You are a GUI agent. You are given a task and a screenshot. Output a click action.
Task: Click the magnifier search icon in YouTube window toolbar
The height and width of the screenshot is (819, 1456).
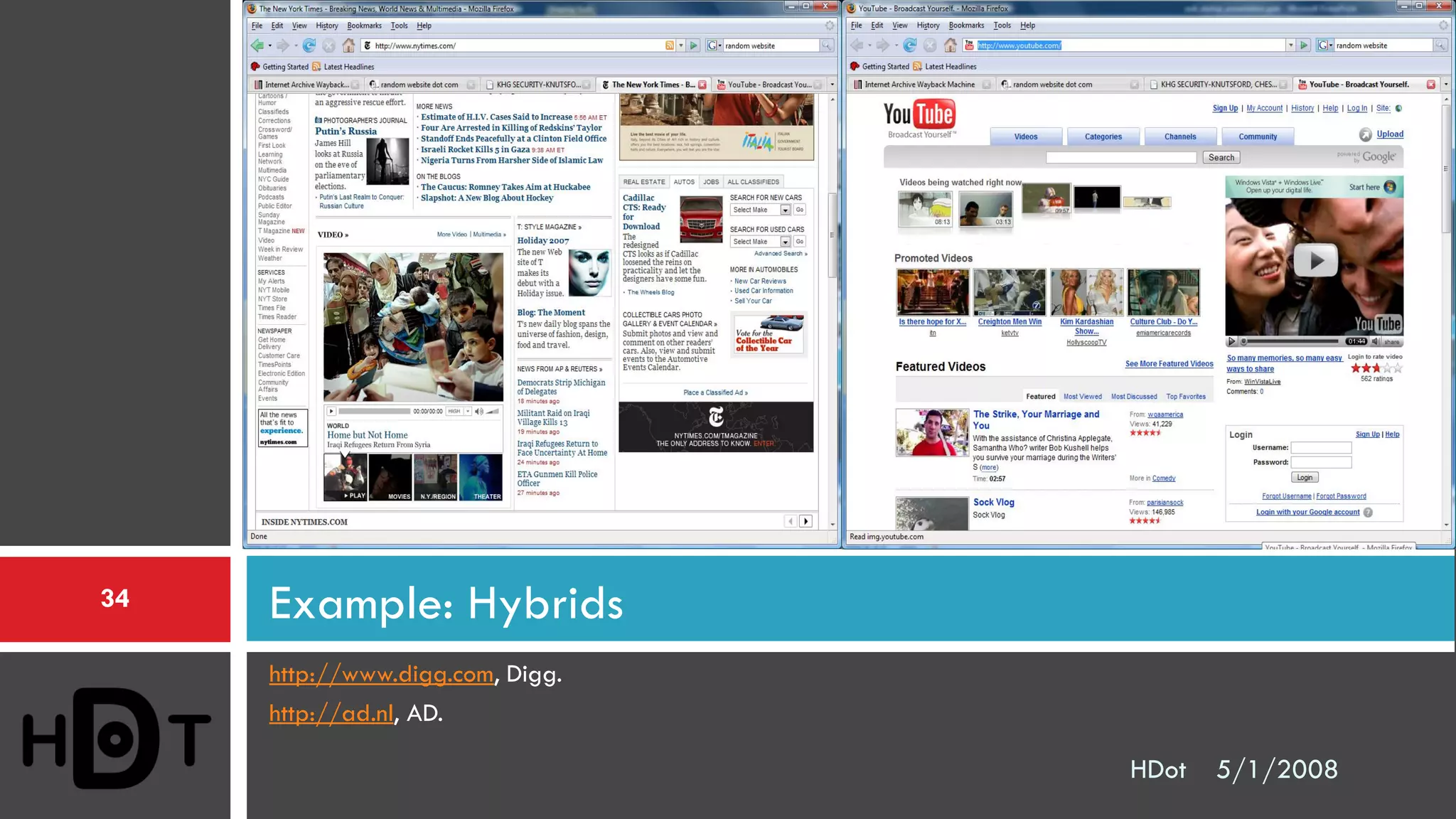[1440, 45]
